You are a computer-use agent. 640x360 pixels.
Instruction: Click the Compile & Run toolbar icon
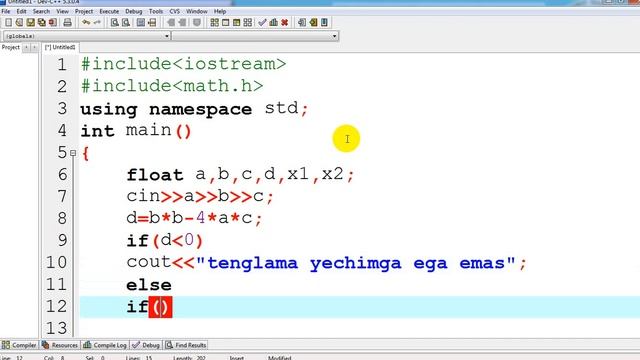pos(237,22)
